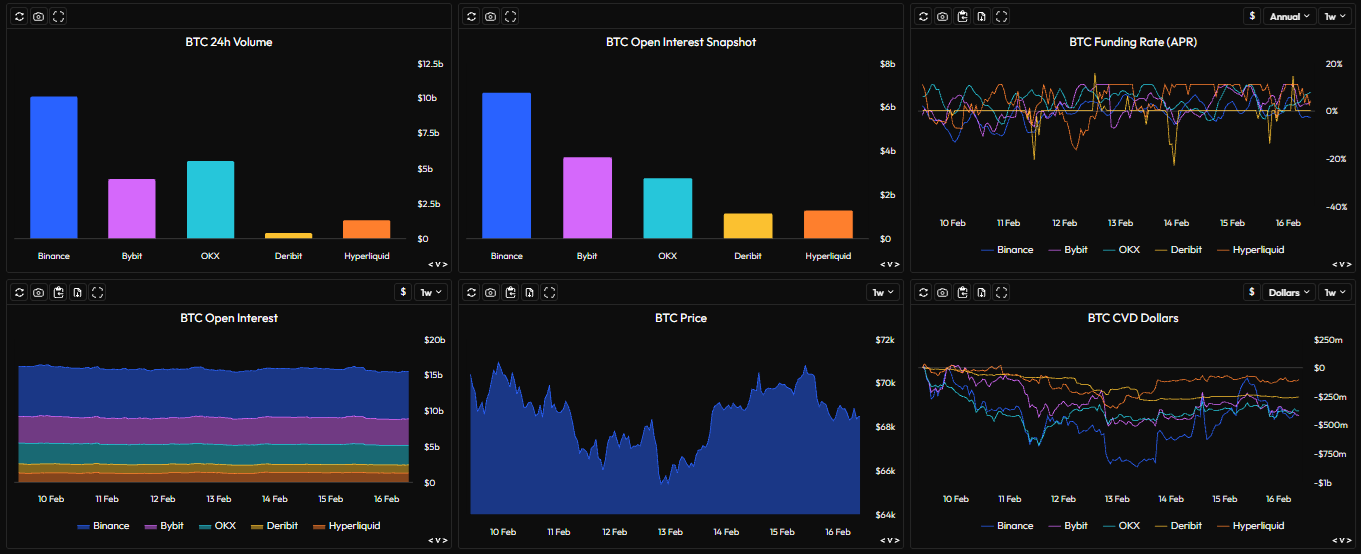Expand BTC 24h Volume chart to fullscreen
Viewport: 1361px width, 554px height.
point(58,16)
